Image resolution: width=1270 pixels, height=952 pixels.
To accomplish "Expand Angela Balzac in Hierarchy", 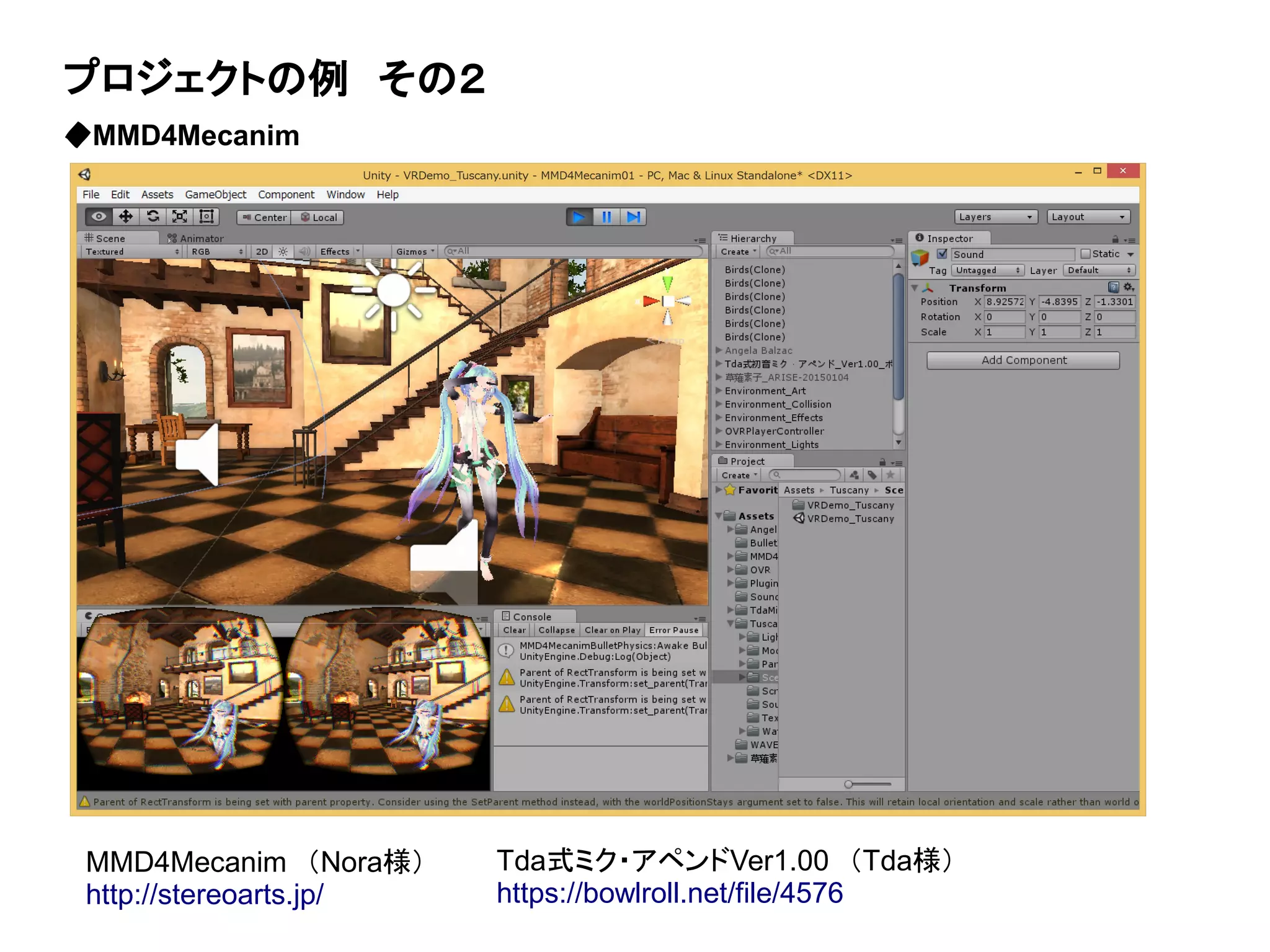I will click(719, 350).
